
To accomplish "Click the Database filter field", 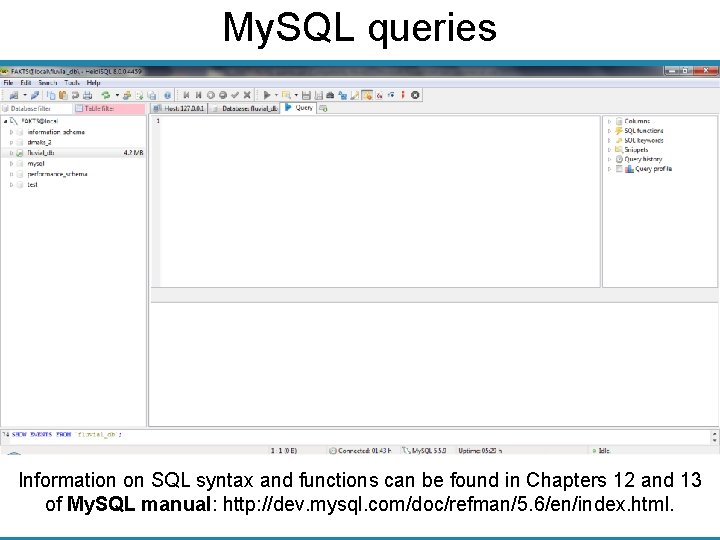I will click(x=37, y=108).
